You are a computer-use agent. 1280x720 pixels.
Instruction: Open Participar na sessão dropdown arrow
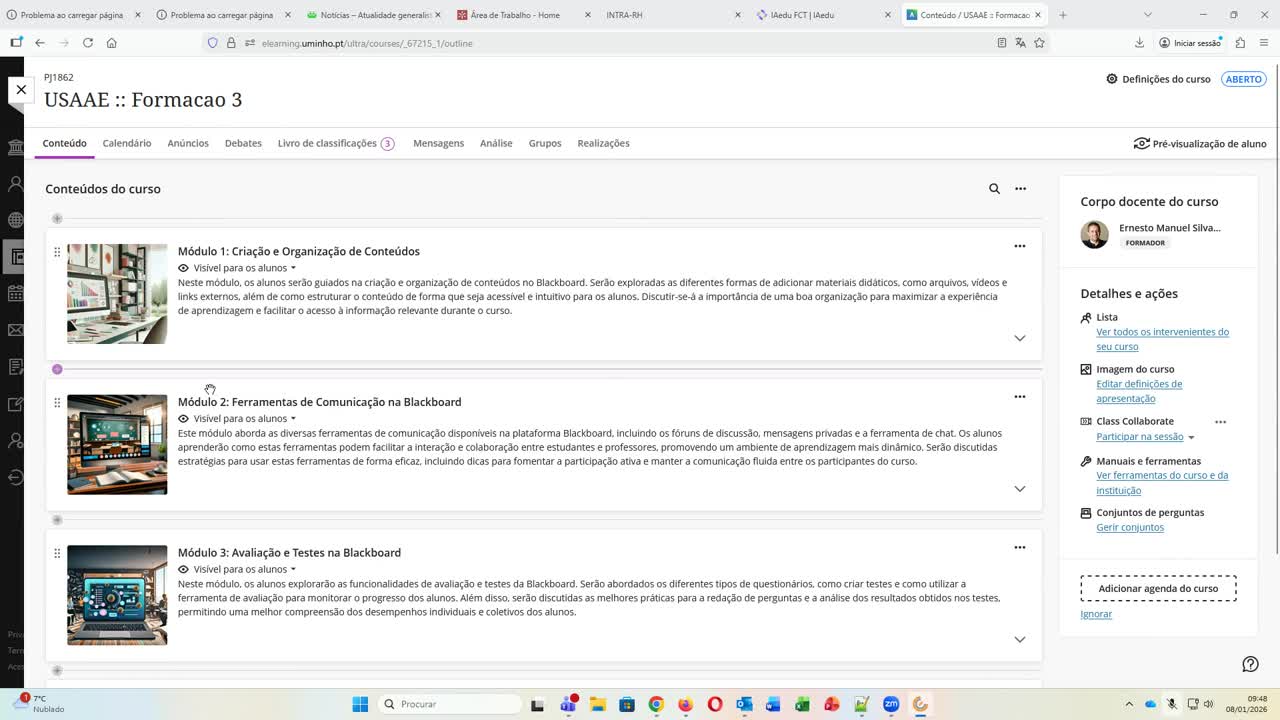[x=1190, y=437]
